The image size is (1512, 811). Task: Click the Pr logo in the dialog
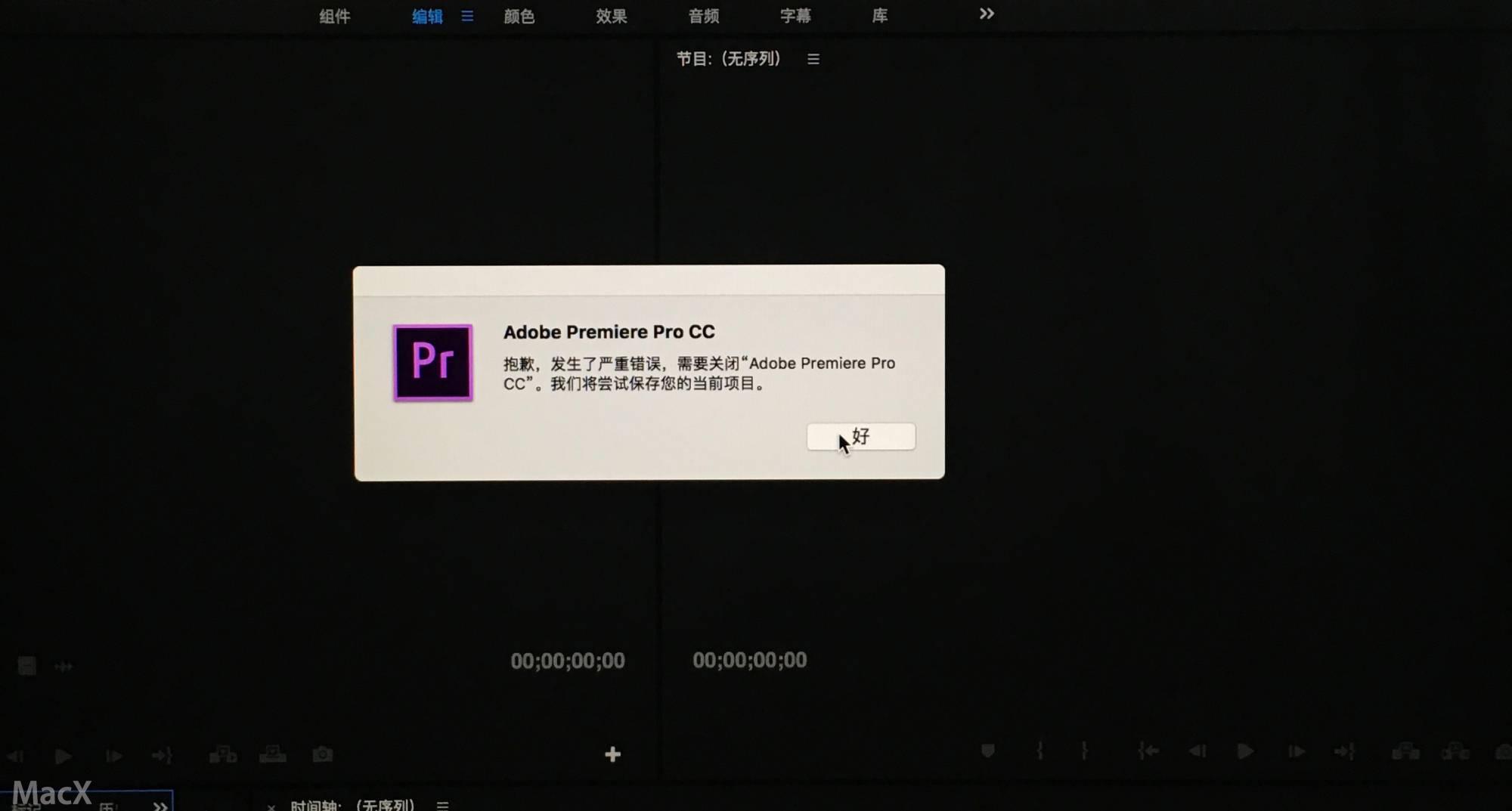point(432,363)
